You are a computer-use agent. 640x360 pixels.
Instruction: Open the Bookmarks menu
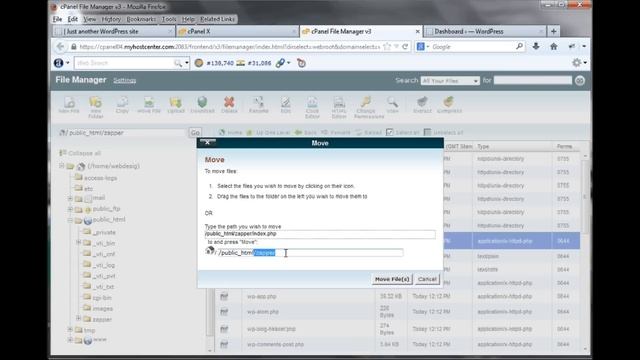141,19
